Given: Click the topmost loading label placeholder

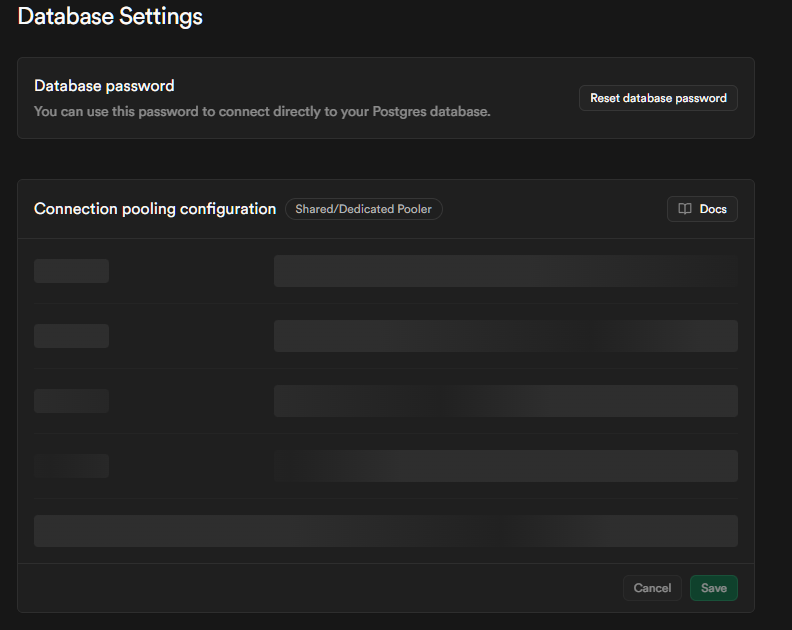Looking at the screenshot, I should tap(71, 271).
